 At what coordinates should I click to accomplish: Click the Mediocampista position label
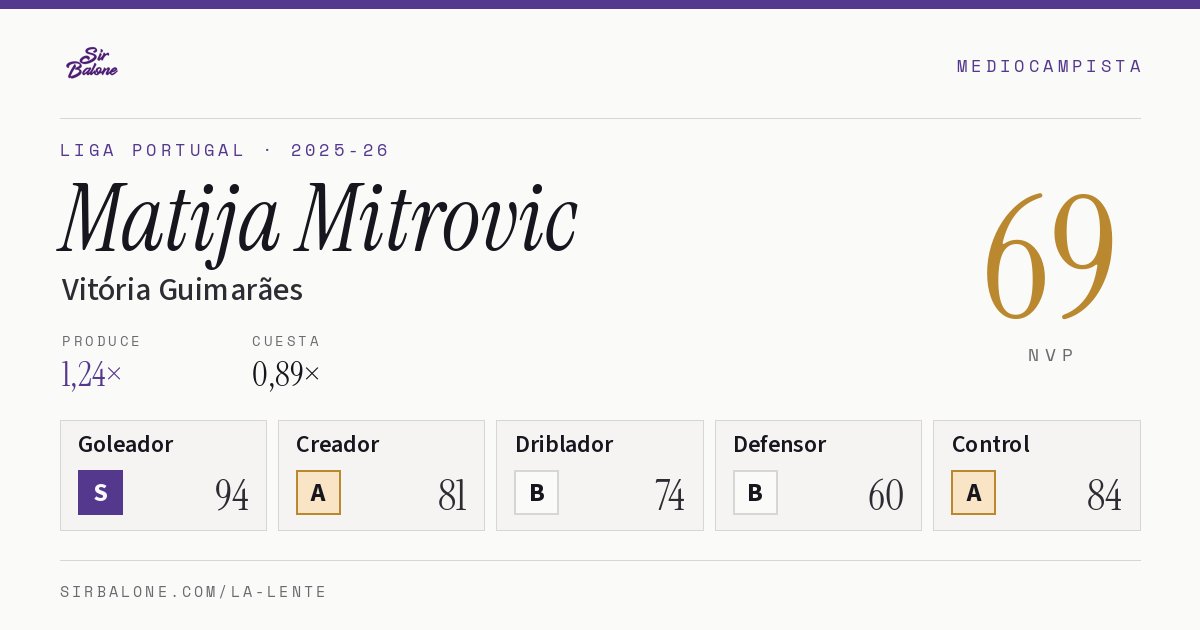point(1049,66)
